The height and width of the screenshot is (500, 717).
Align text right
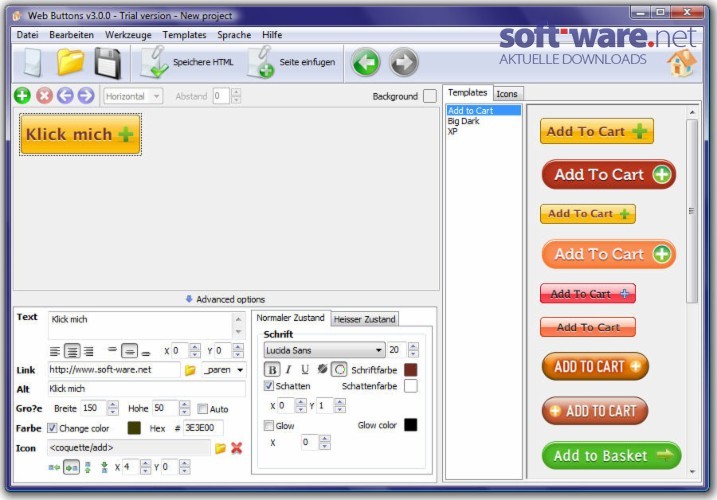coord(89,351)
